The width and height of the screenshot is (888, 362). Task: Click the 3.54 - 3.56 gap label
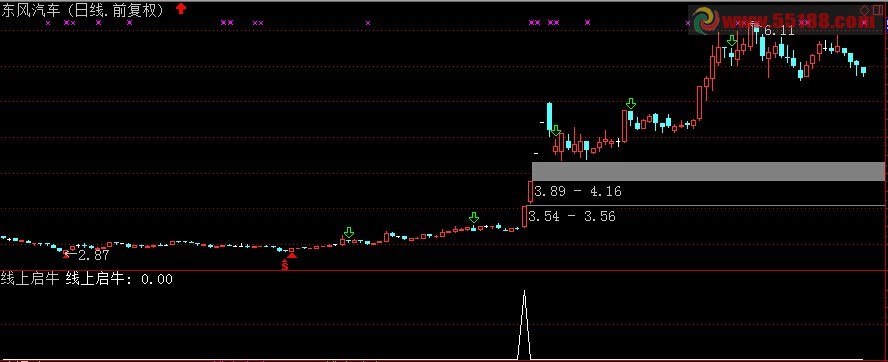point(571,216)
